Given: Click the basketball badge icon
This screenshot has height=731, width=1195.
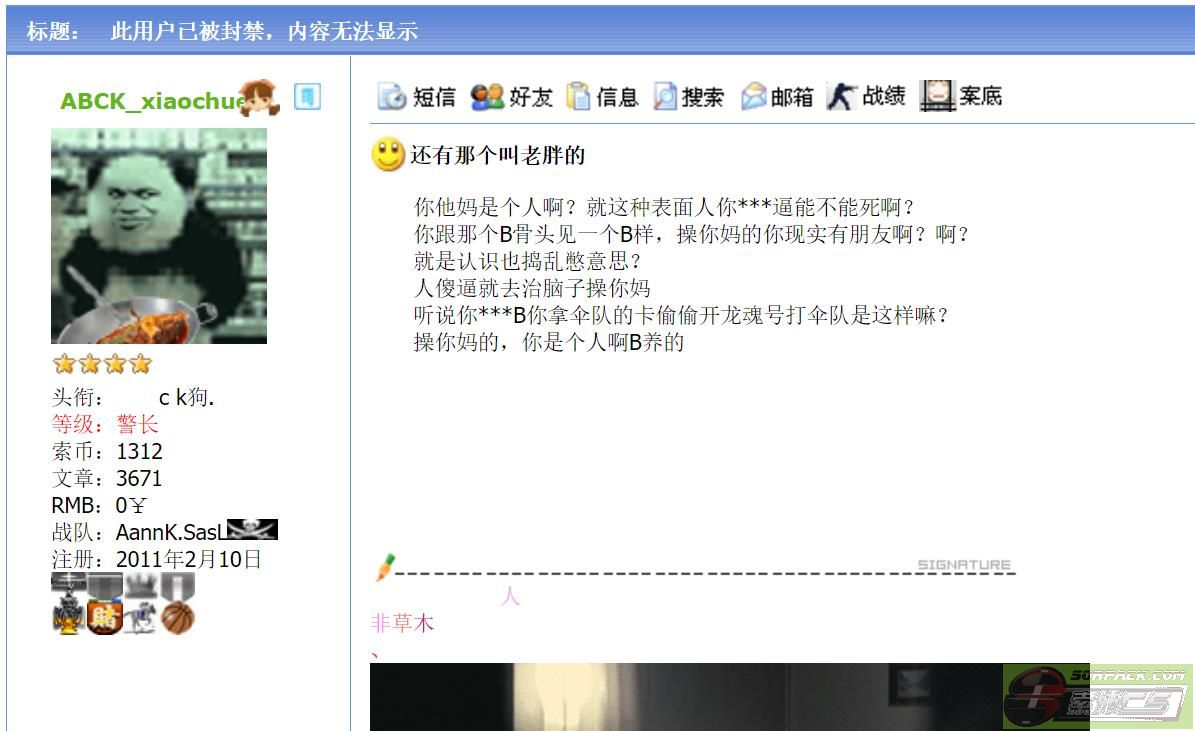Looking at the screenshot, I should [178, 617].
